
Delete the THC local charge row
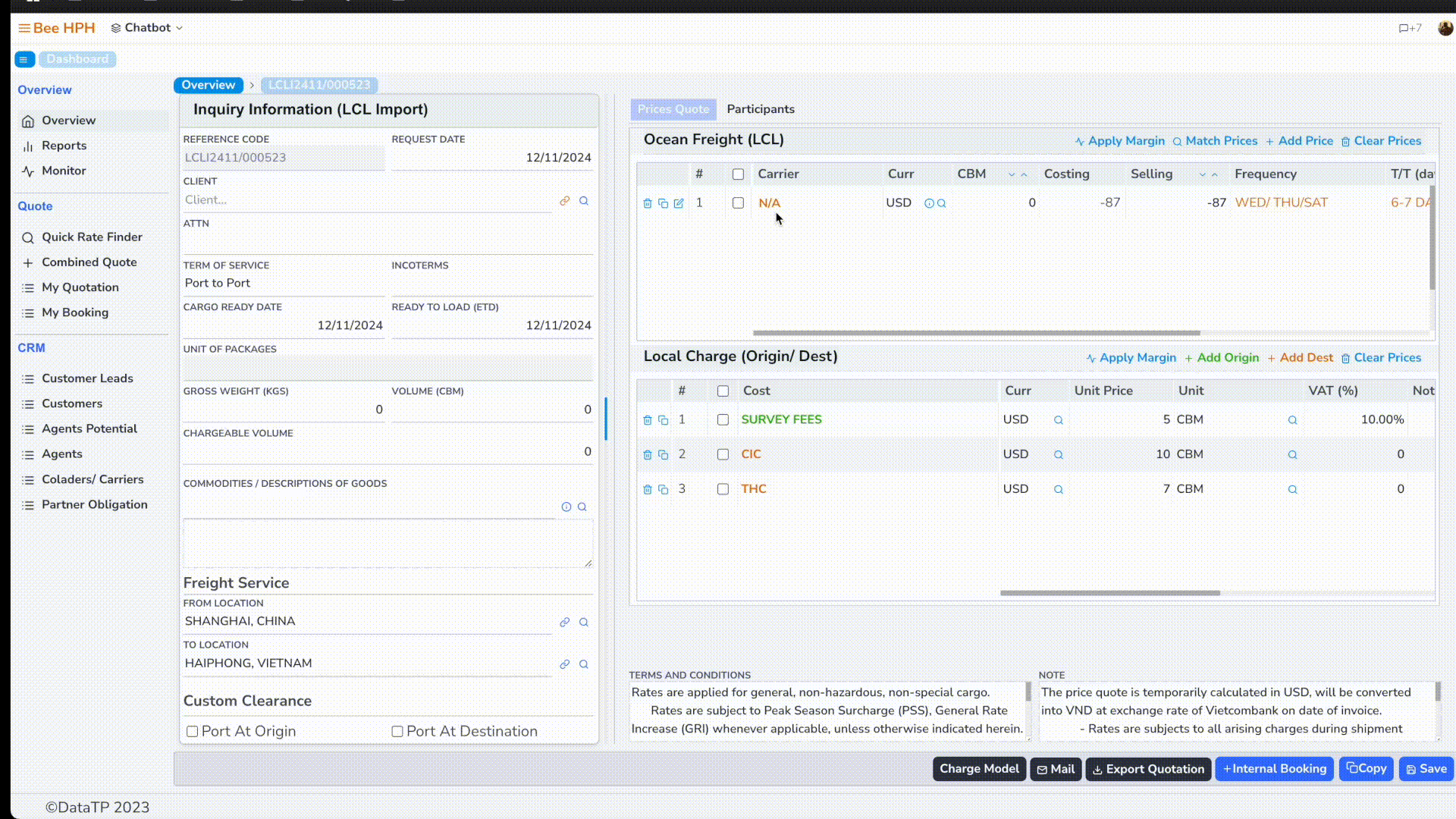coord(647,490)
